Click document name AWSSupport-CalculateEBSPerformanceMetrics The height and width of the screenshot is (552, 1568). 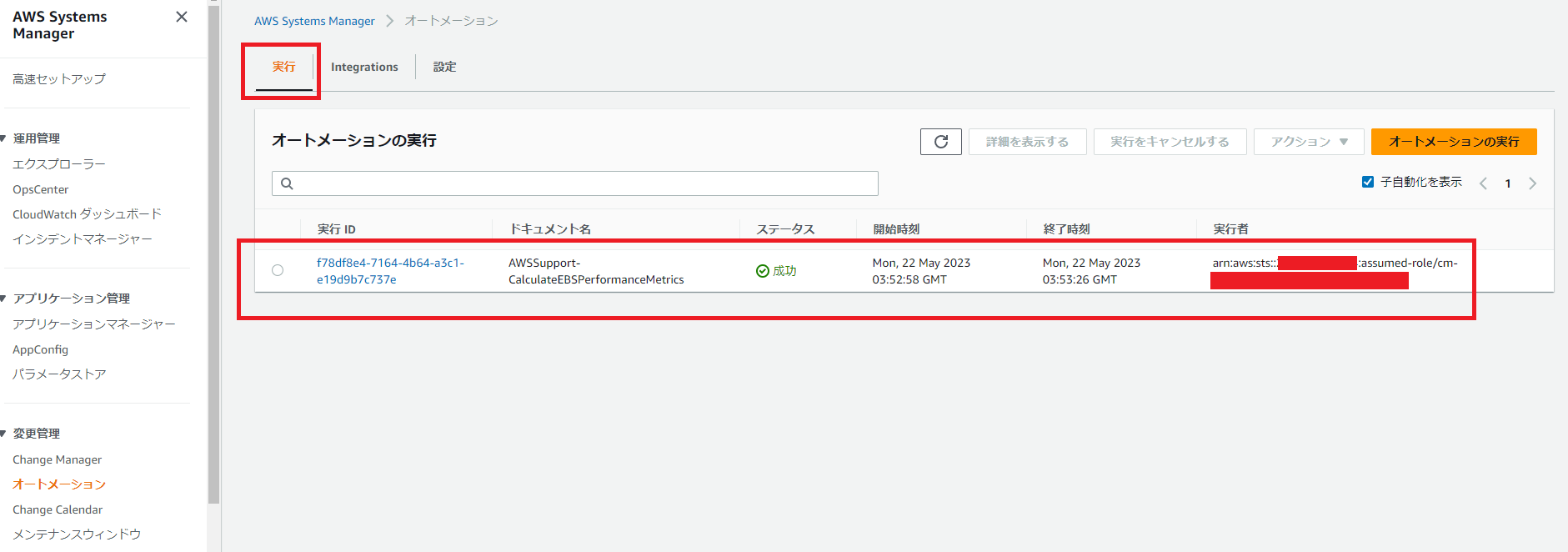(596, 271)
